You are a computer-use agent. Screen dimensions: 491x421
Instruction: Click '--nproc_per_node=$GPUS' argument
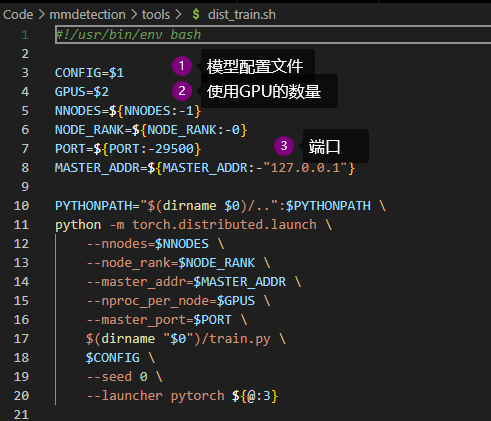pyautogui.click(x=170, y=301)
